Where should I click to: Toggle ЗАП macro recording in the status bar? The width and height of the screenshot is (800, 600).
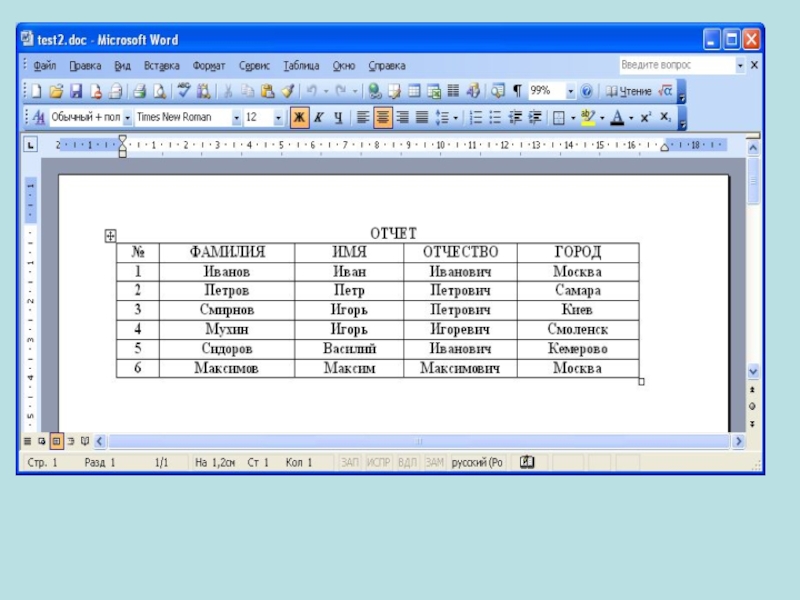[x=350, y=462]
